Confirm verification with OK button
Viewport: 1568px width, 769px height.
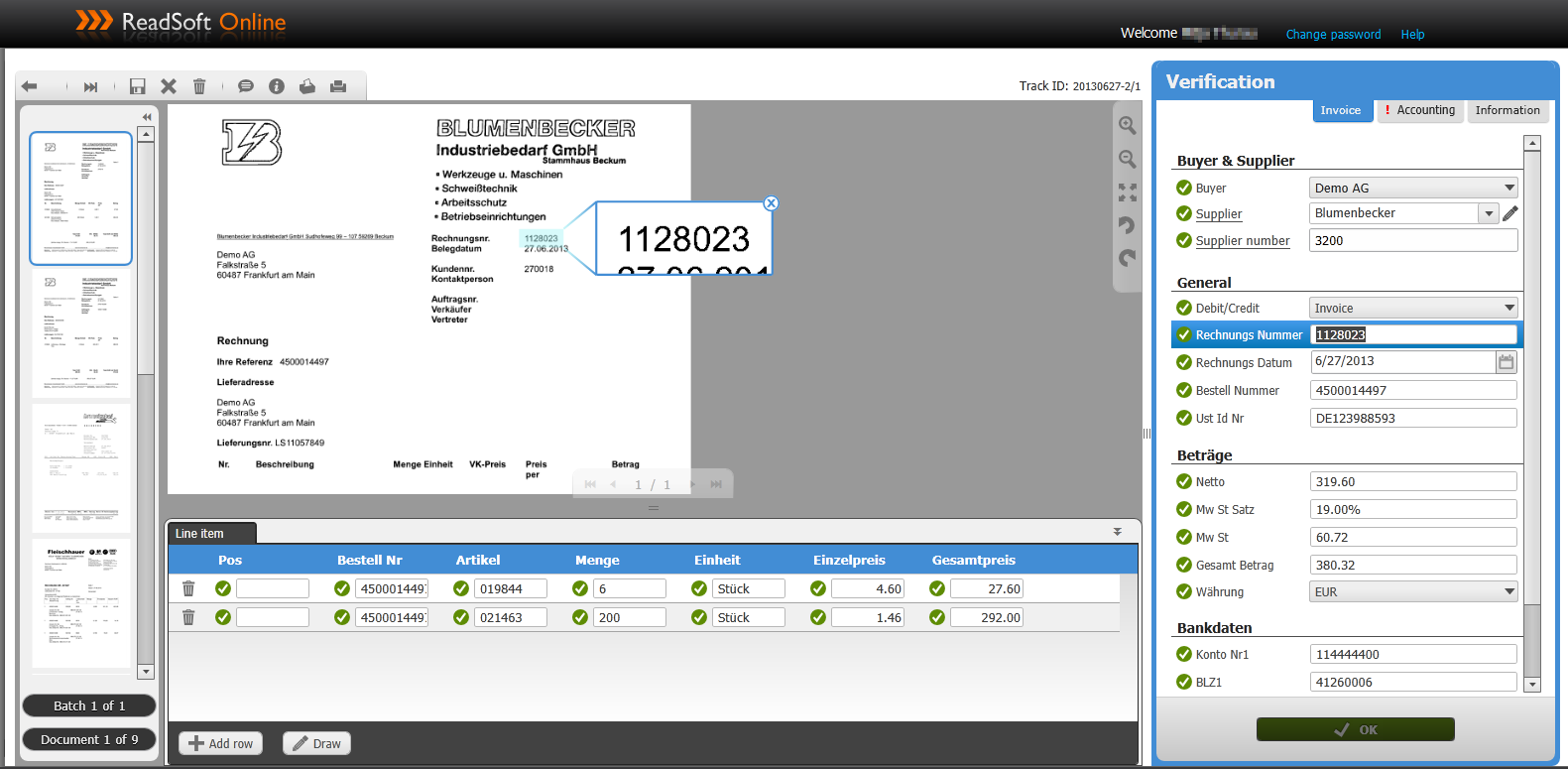1356,729
